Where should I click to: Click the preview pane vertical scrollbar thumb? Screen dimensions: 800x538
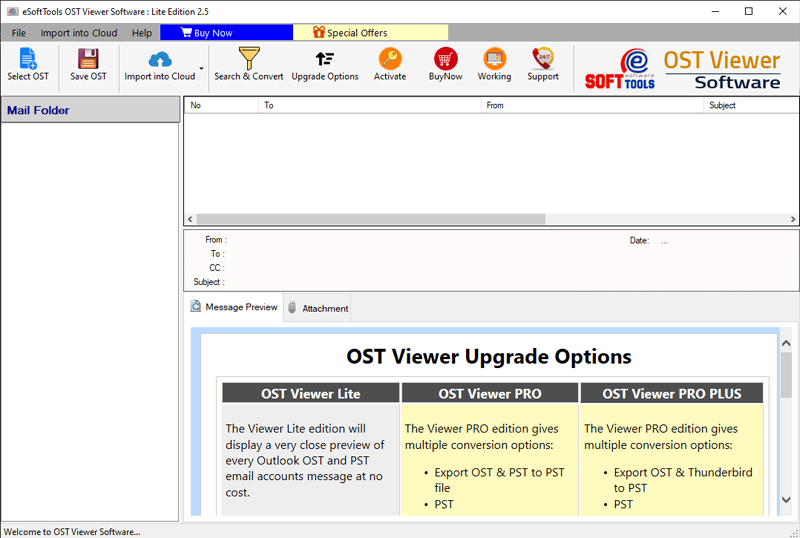[786, 375]
